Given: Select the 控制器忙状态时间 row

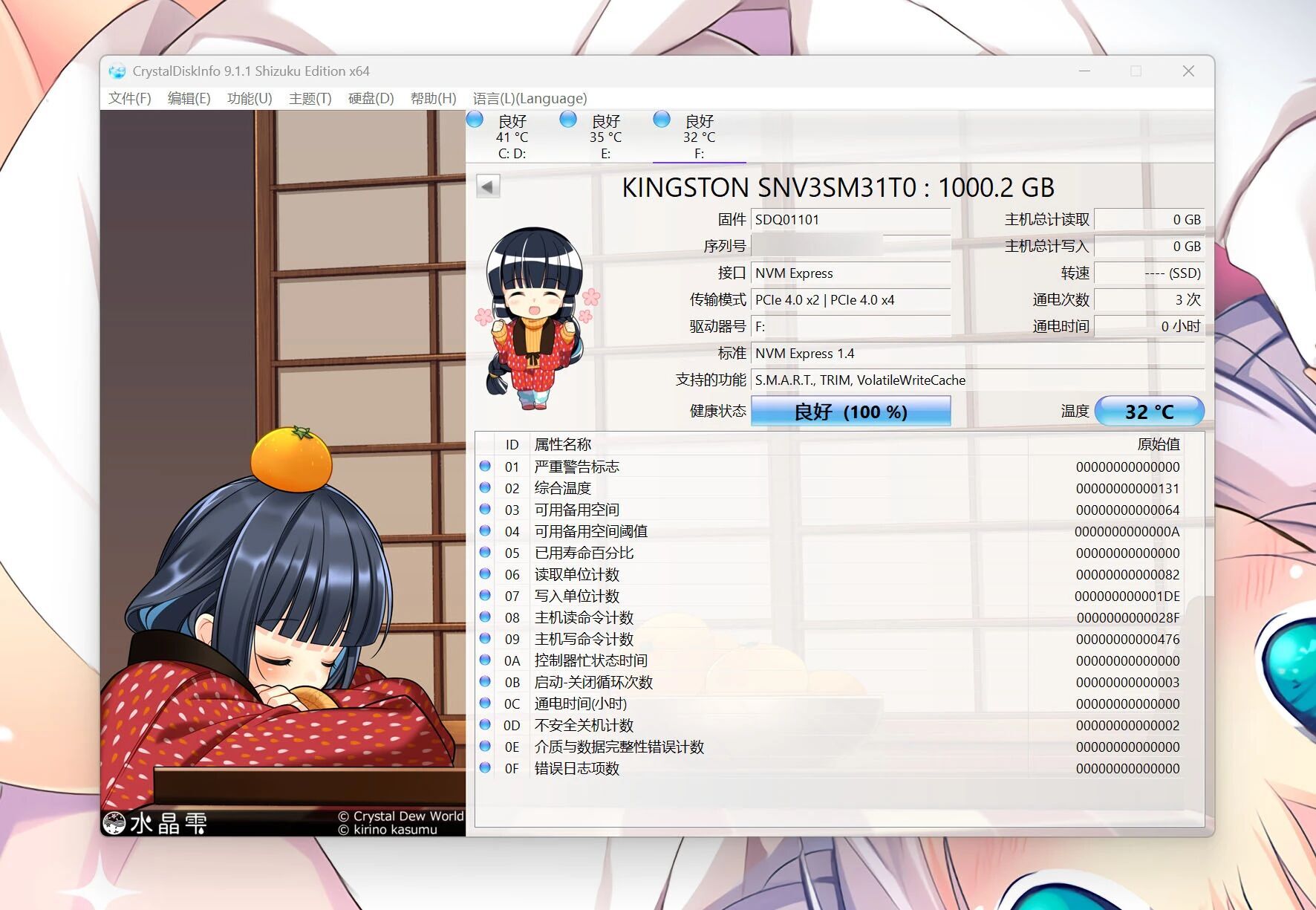Looking at the screenshot, I should (x=829, y=660).
